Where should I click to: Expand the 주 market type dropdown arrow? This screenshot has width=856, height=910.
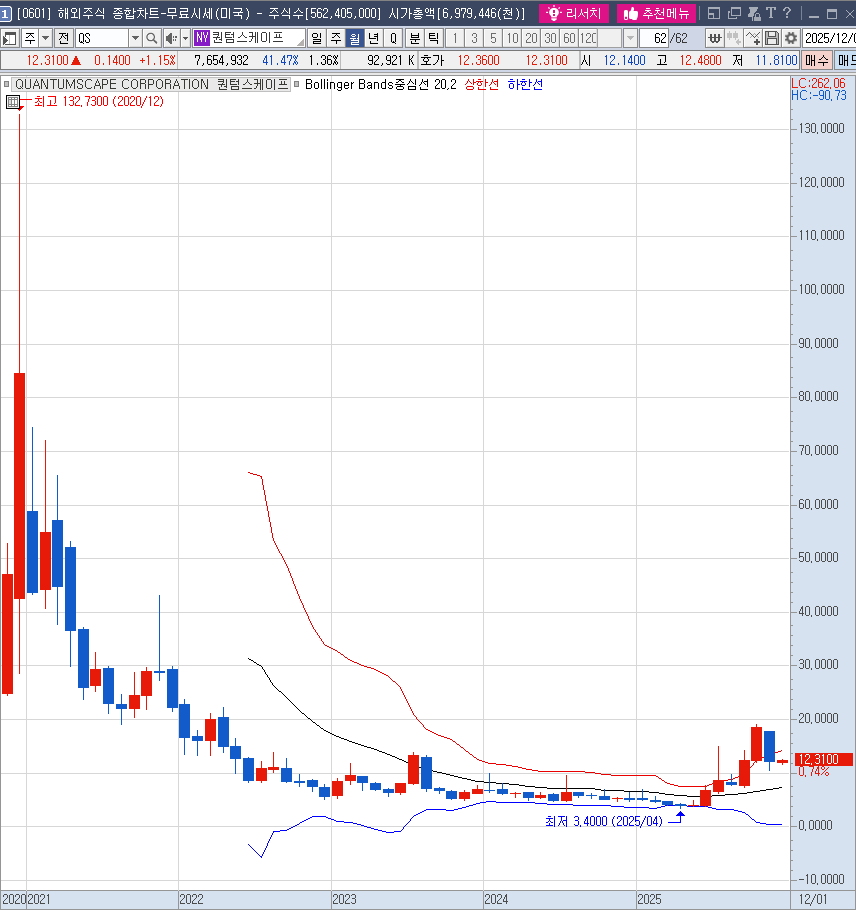point(45,38)
